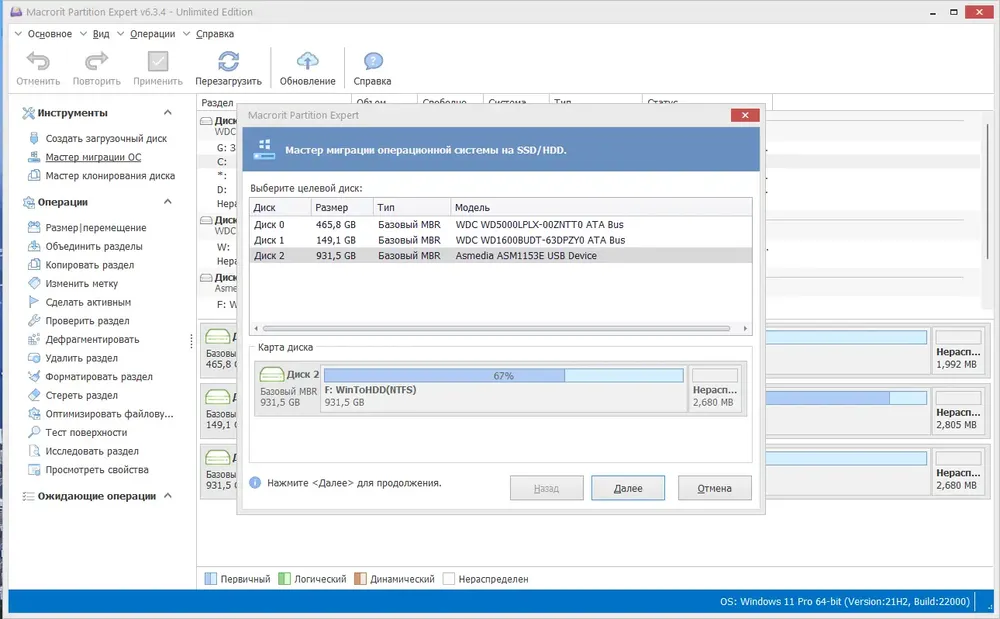The width and height of the screenshot is (1000, 619).
Task: Collapse the Операции section
Action: tap(168, 202)
